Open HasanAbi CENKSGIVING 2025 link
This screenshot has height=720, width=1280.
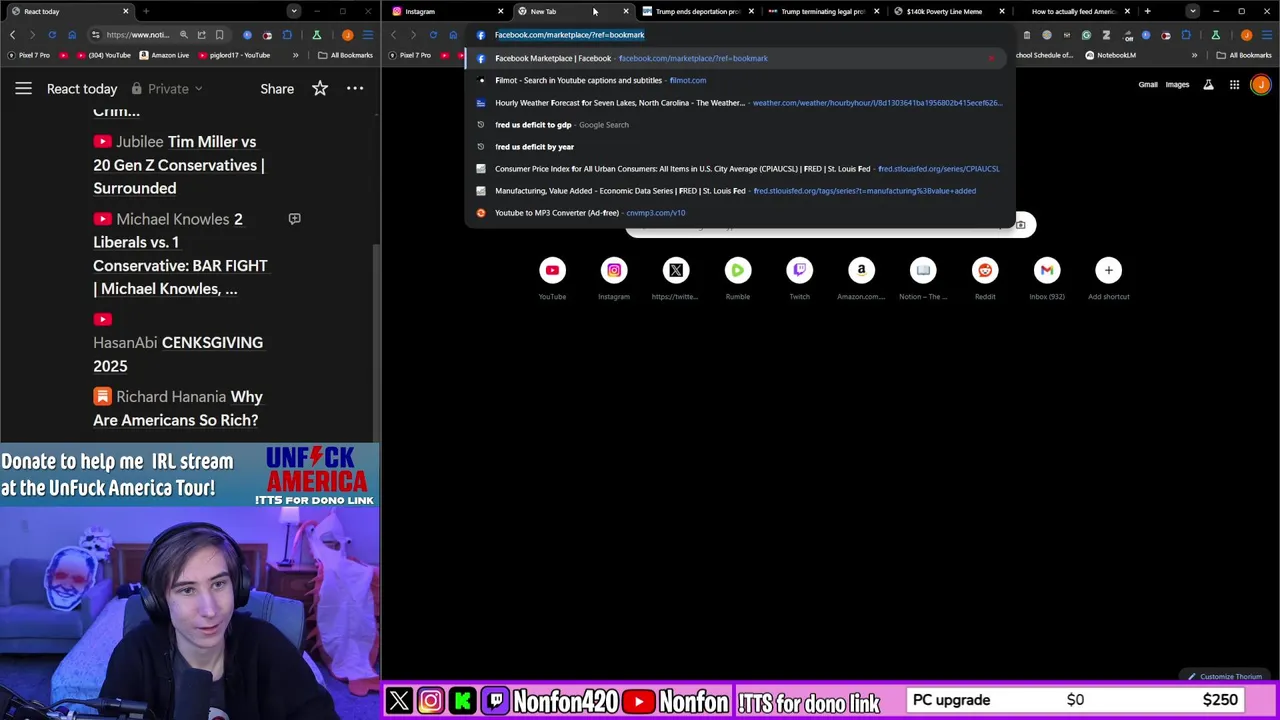(x=178, y=343)
